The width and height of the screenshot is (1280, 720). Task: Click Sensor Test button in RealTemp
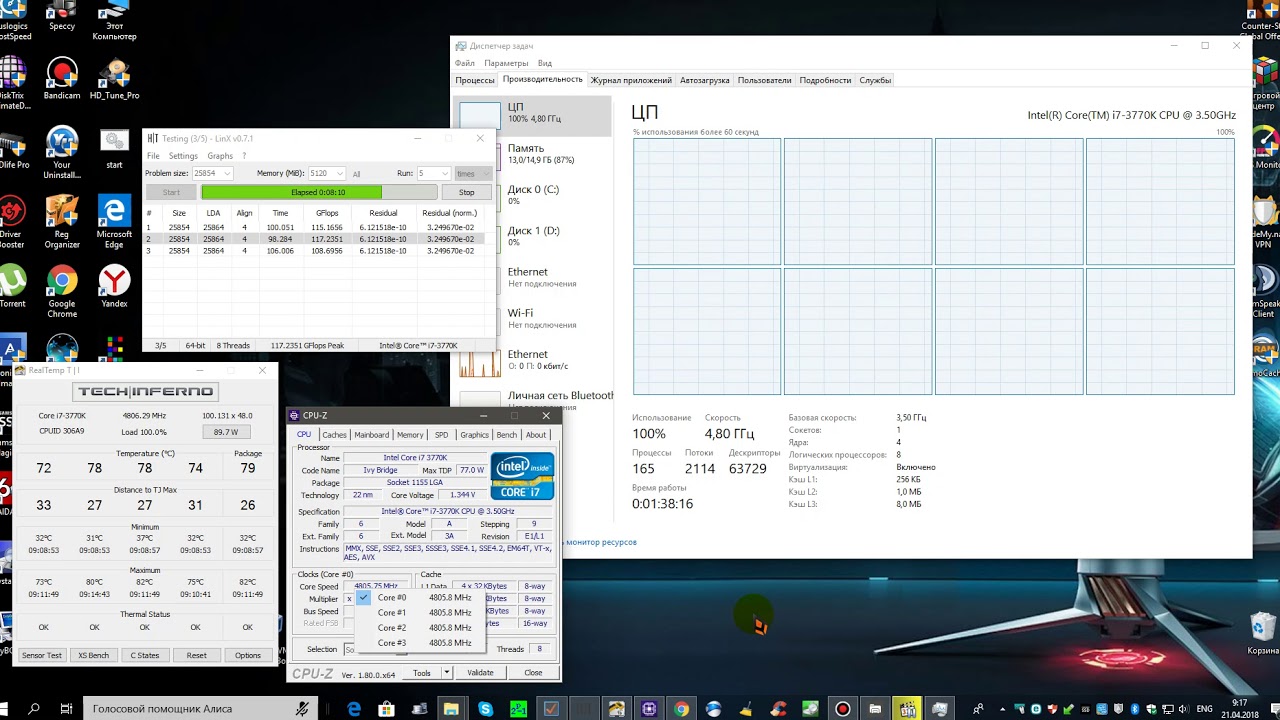(x=42, y=655)
